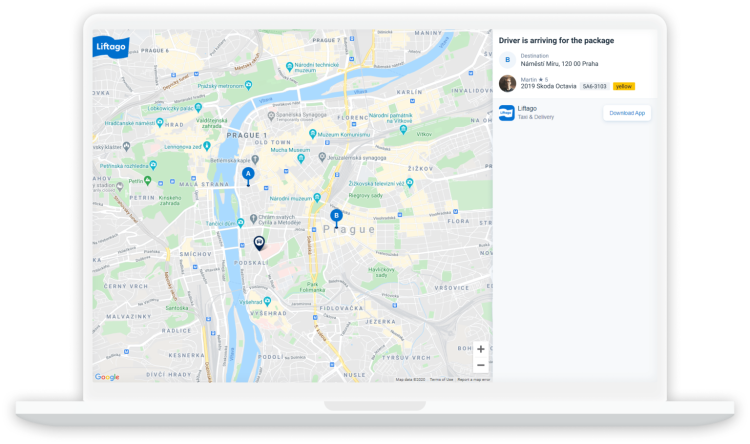Click Petřínská rozhledna map marker

point(153,165)
